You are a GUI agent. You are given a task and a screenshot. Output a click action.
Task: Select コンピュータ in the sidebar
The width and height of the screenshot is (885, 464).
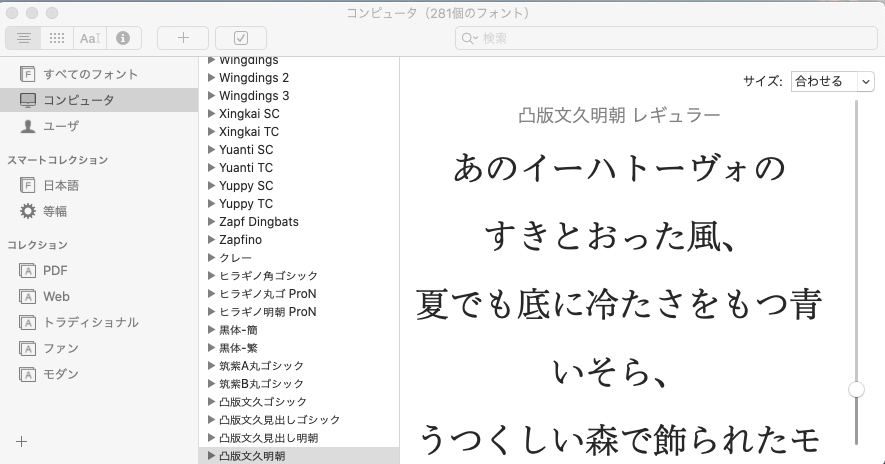click(99, 100)
